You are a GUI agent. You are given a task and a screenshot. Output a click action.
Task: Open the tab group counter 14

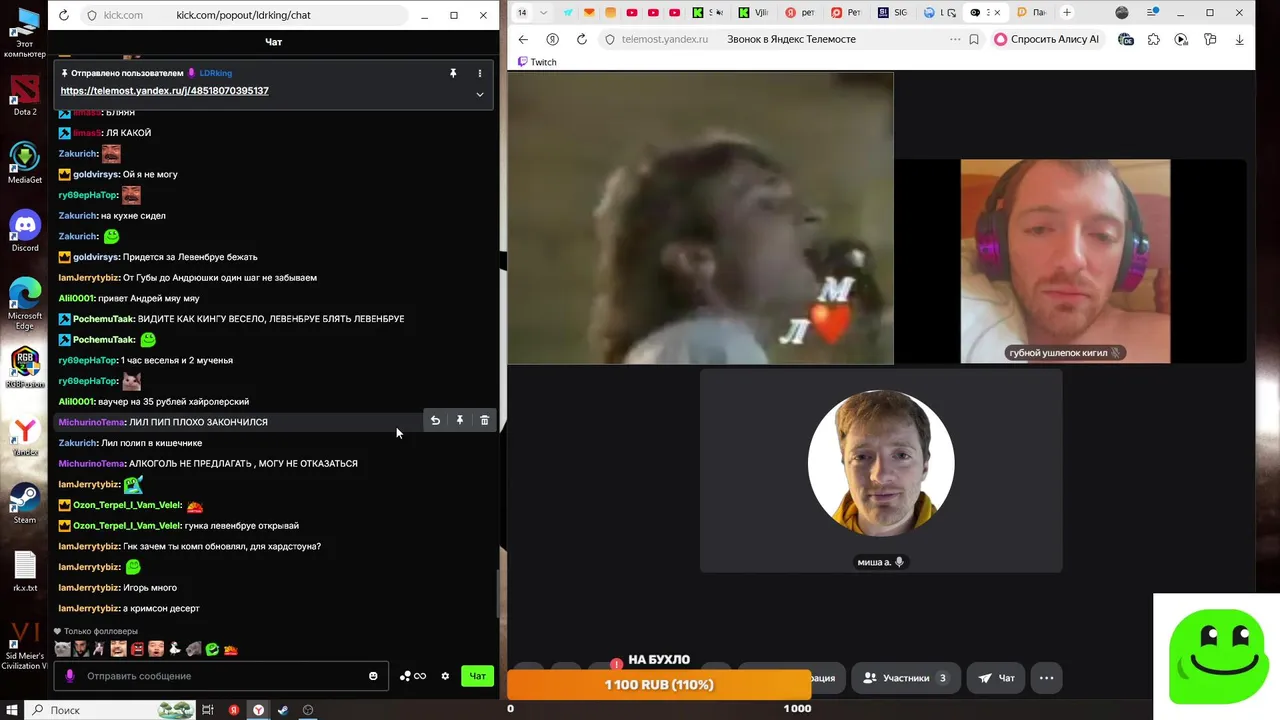(x=522, y=13)
